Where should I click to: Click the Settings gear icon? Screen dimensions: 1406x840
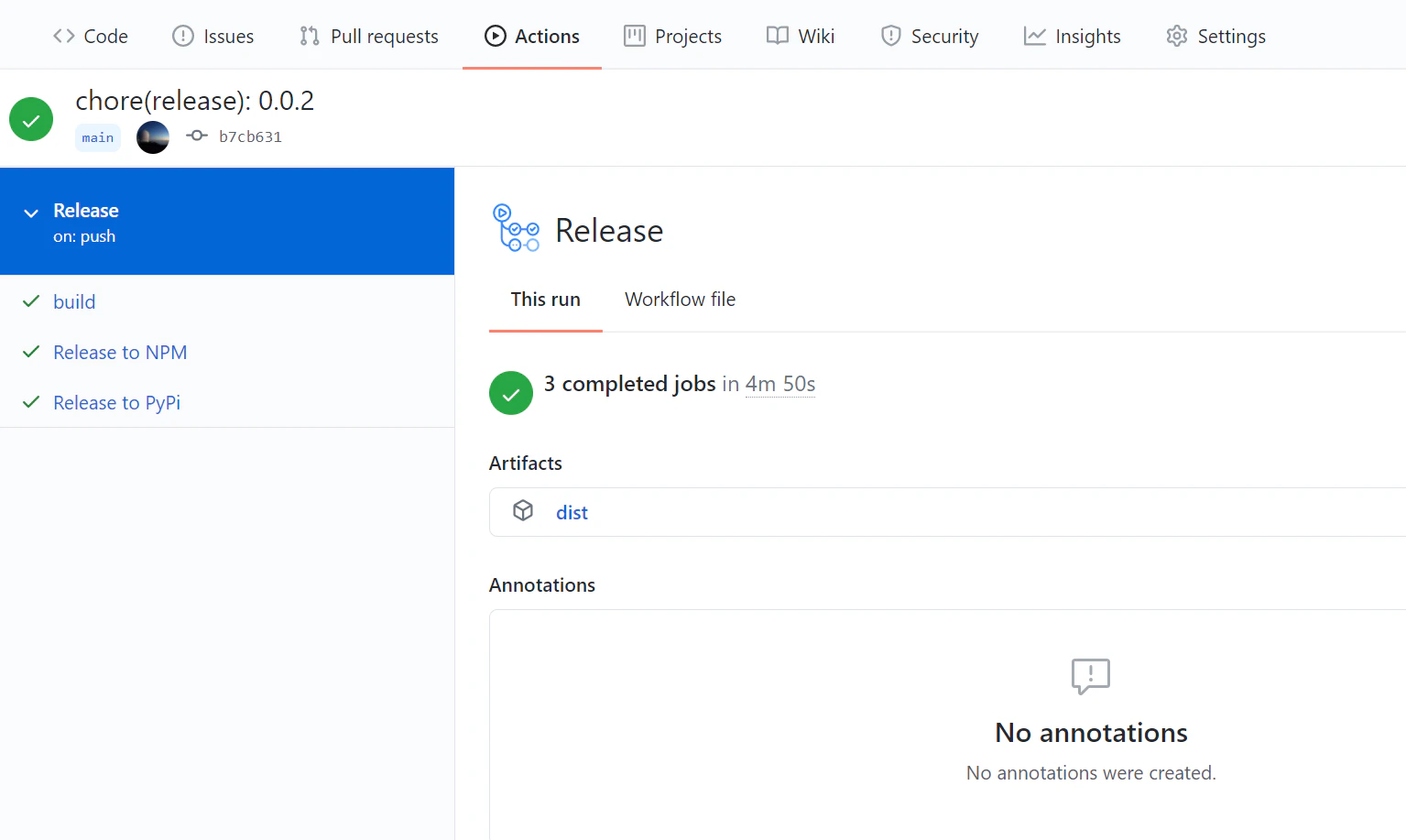1177,36
